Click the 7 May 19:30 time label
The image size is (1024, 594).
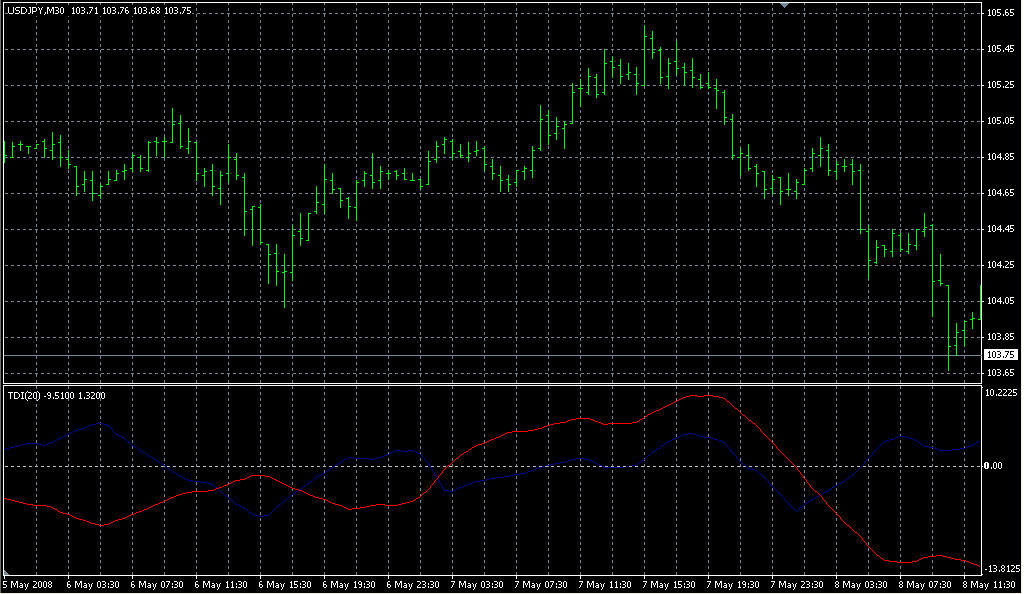[736, 584]
